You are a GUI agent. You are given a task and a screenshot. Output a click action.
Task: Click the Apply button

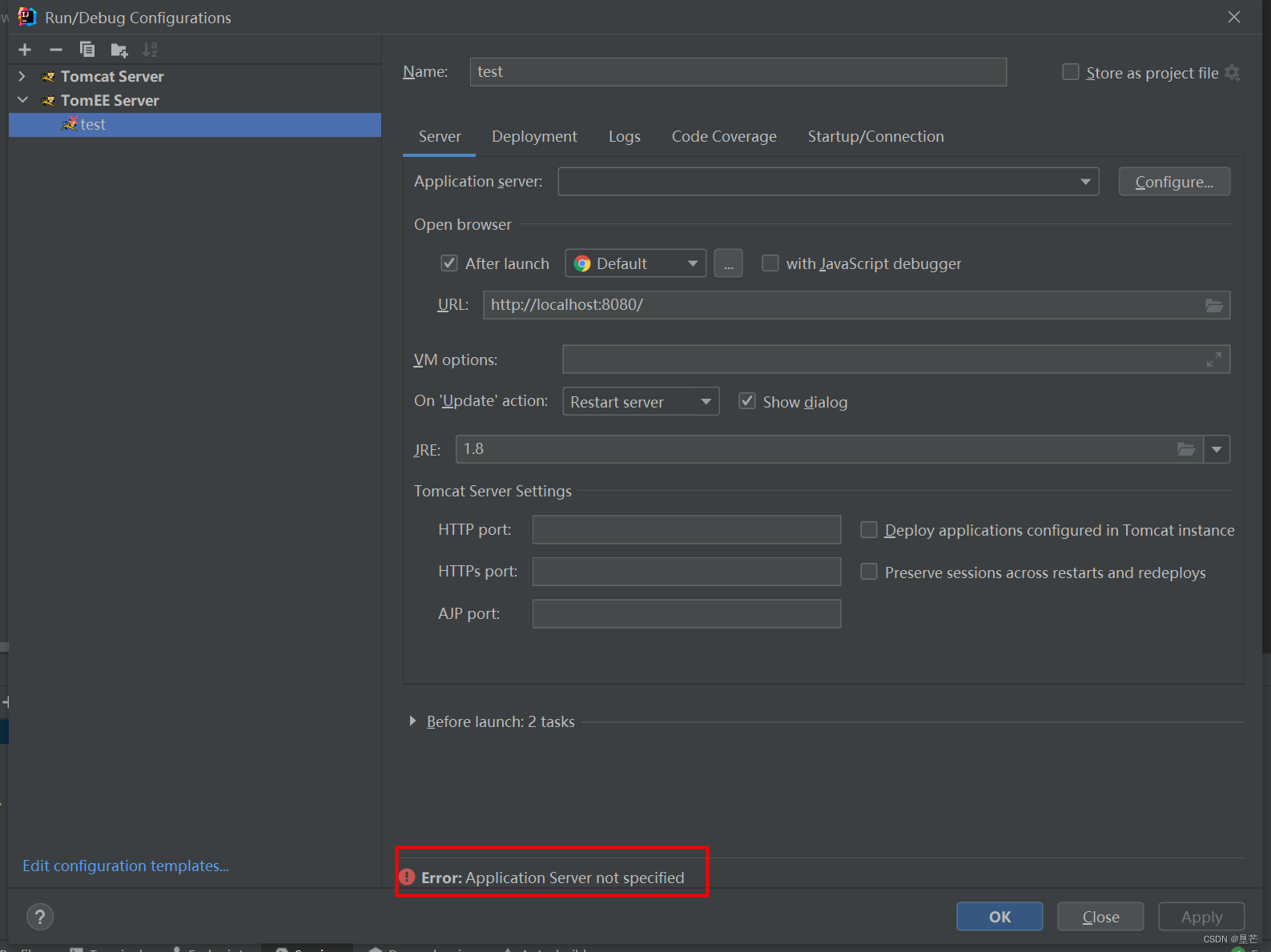[x=1201, y=917]
